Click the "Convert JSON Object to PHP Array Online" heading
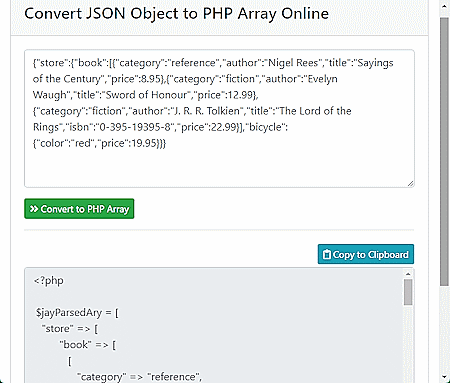 (x=177, y=14)
